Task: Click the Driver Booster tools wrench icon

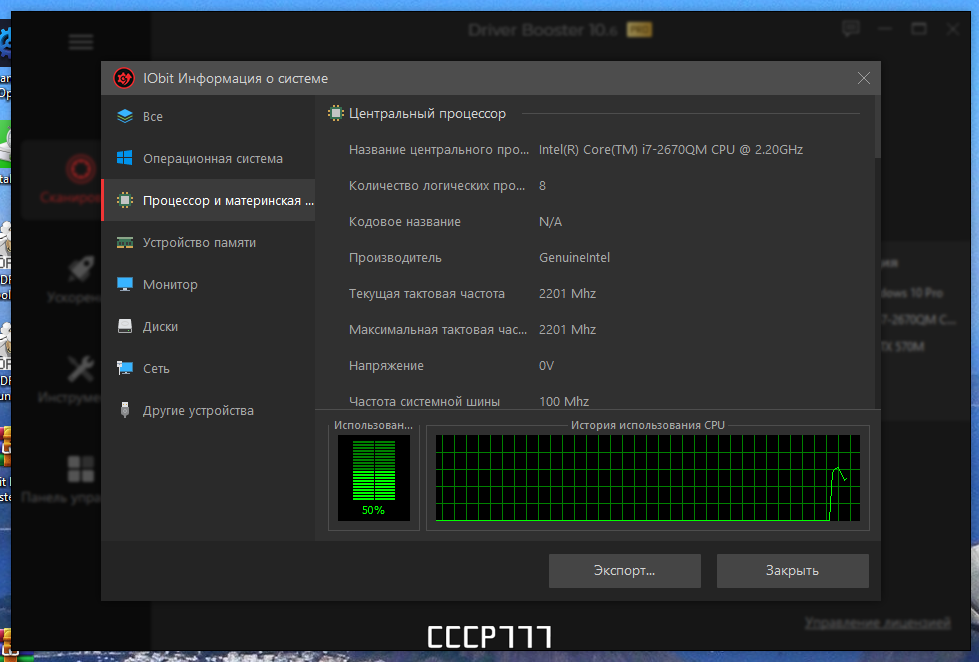Action: 81,368
